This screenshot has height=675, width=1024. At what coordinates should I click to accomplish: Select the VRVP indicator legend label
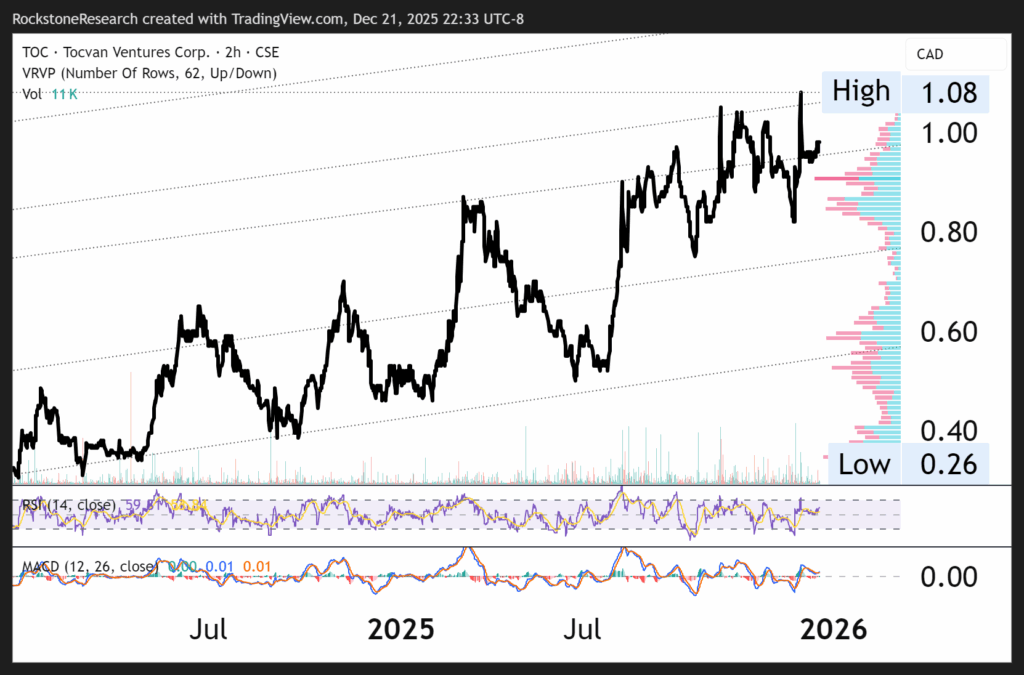point(149,73)
